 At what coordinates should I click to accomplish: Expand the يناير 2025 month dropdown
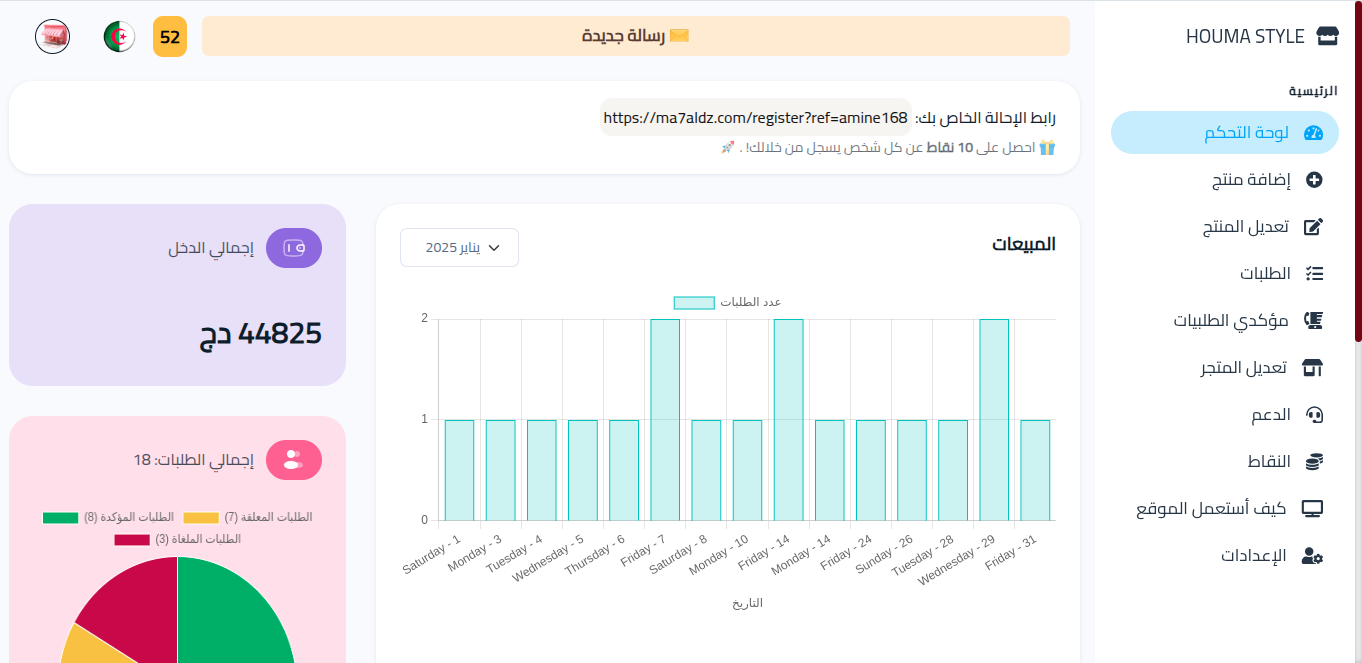(x=459, y=248)
